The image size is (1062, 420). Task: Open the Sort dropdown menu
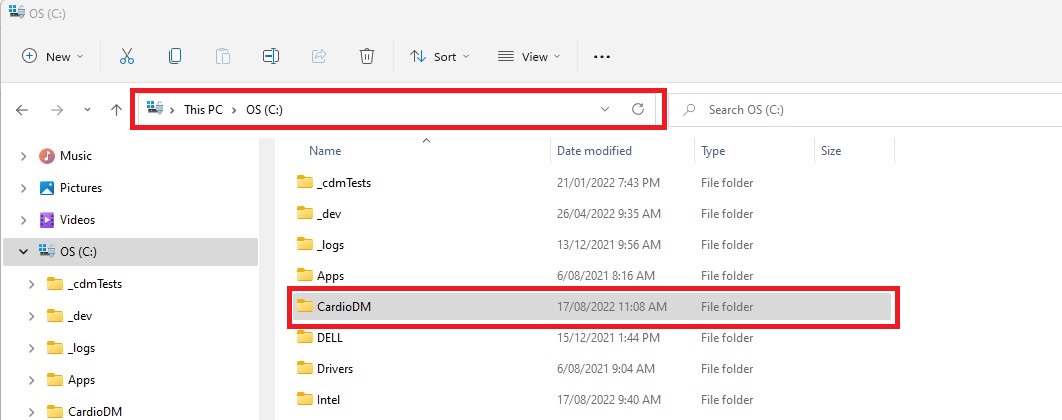click(x=439, y=57)
